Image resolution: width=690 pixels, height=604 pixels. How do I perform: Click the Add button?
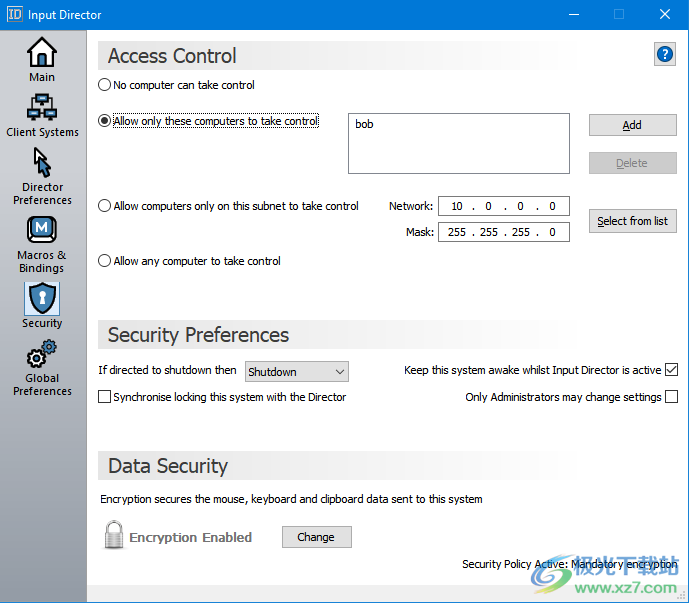tap(632, 125)
